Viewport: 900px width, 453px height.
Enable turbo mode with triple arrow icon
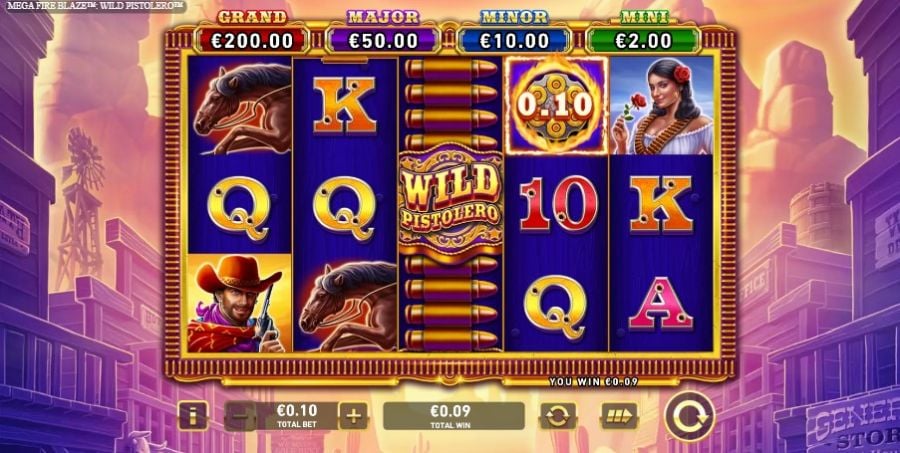(x=619, y=416)
